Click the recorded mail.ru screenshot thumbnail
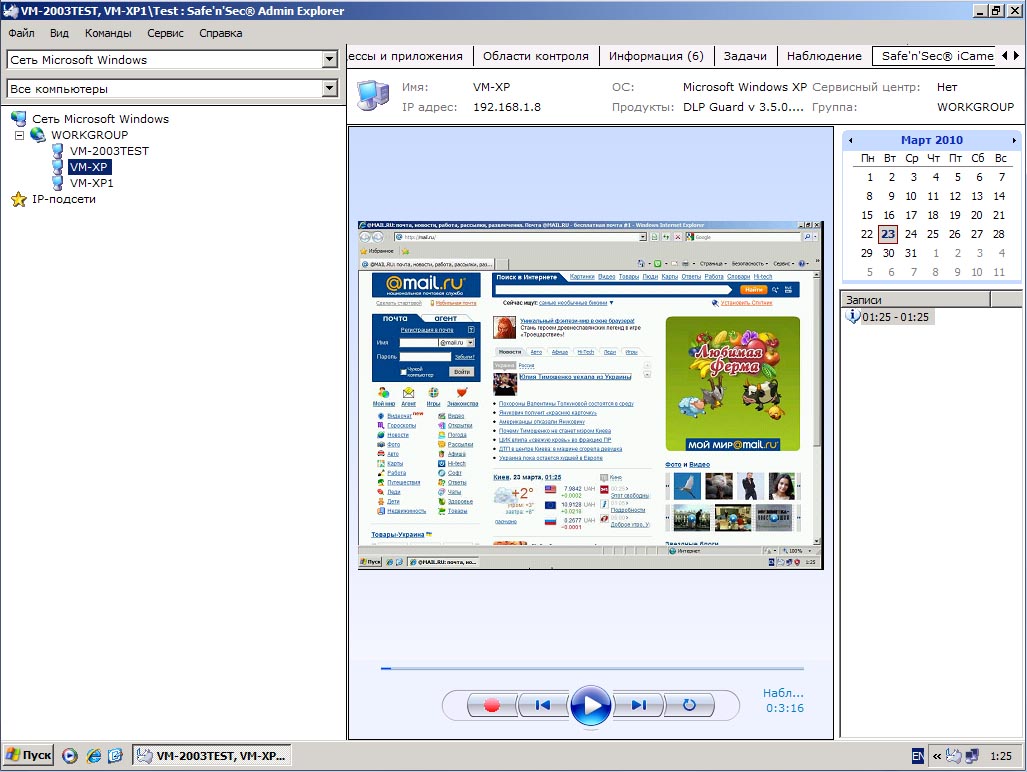The width and height of the screenshot is (1027, 772). point(590,395)
